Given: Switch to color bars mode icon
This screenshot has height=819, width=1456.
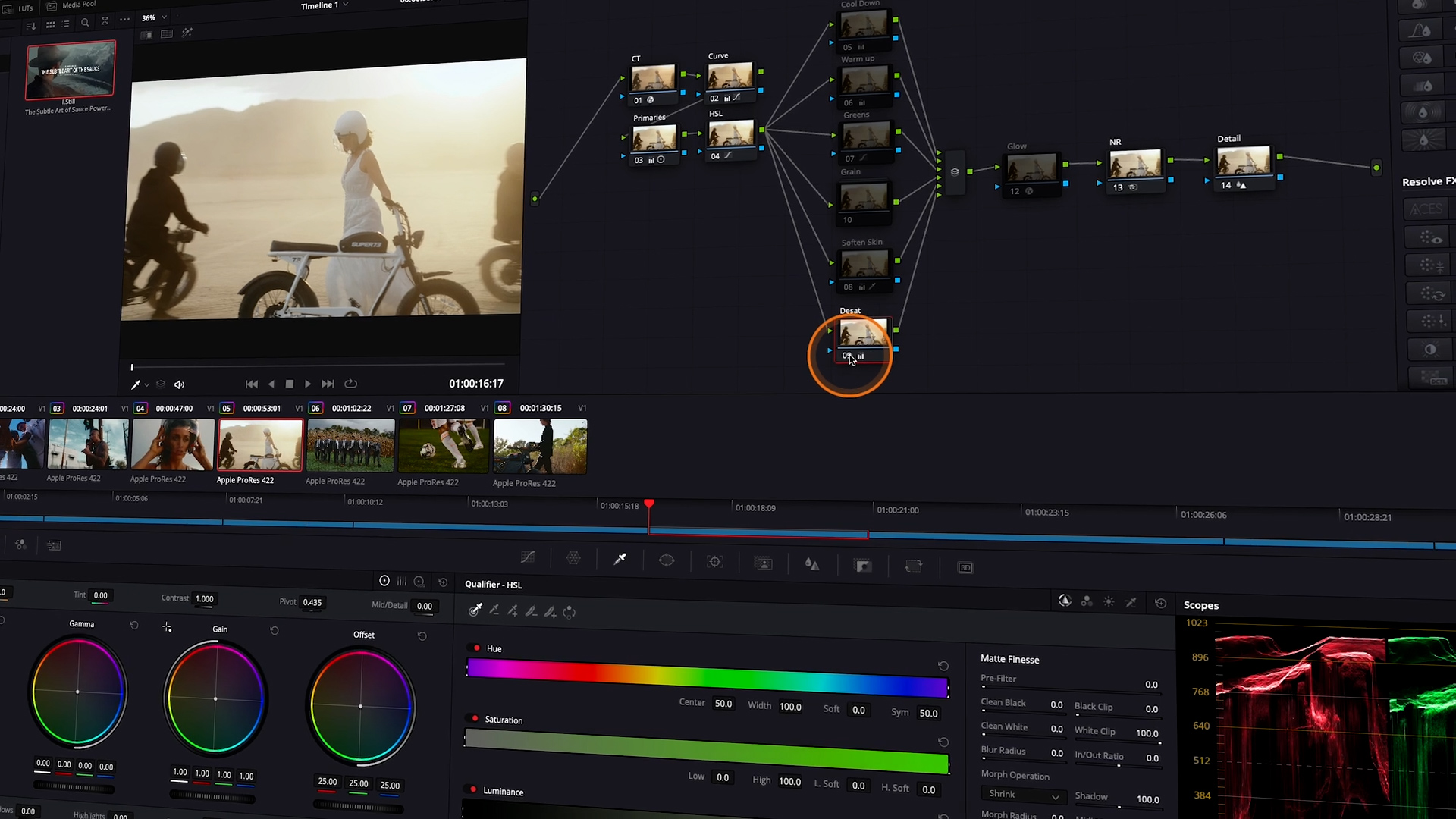Looking at the screenshot, I should [x=401, y=582].
